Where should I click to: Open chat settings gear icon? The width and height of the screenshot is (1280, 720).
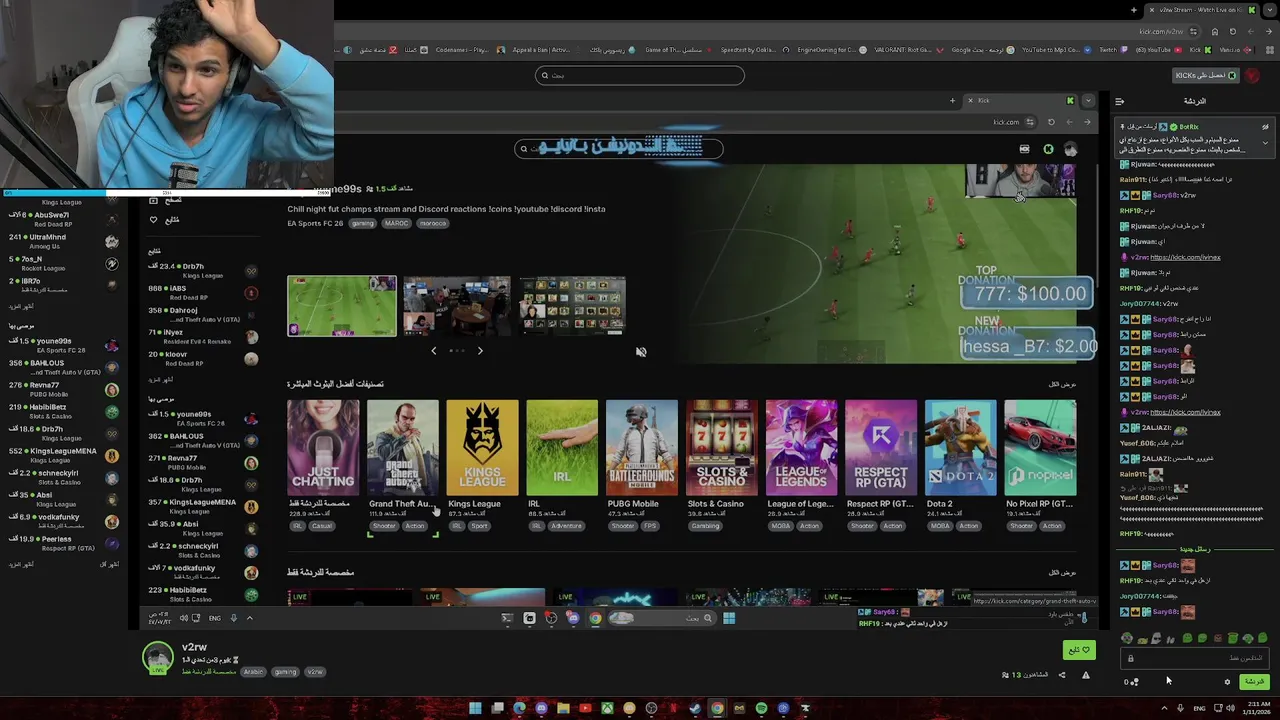(x=1228, y=682)
